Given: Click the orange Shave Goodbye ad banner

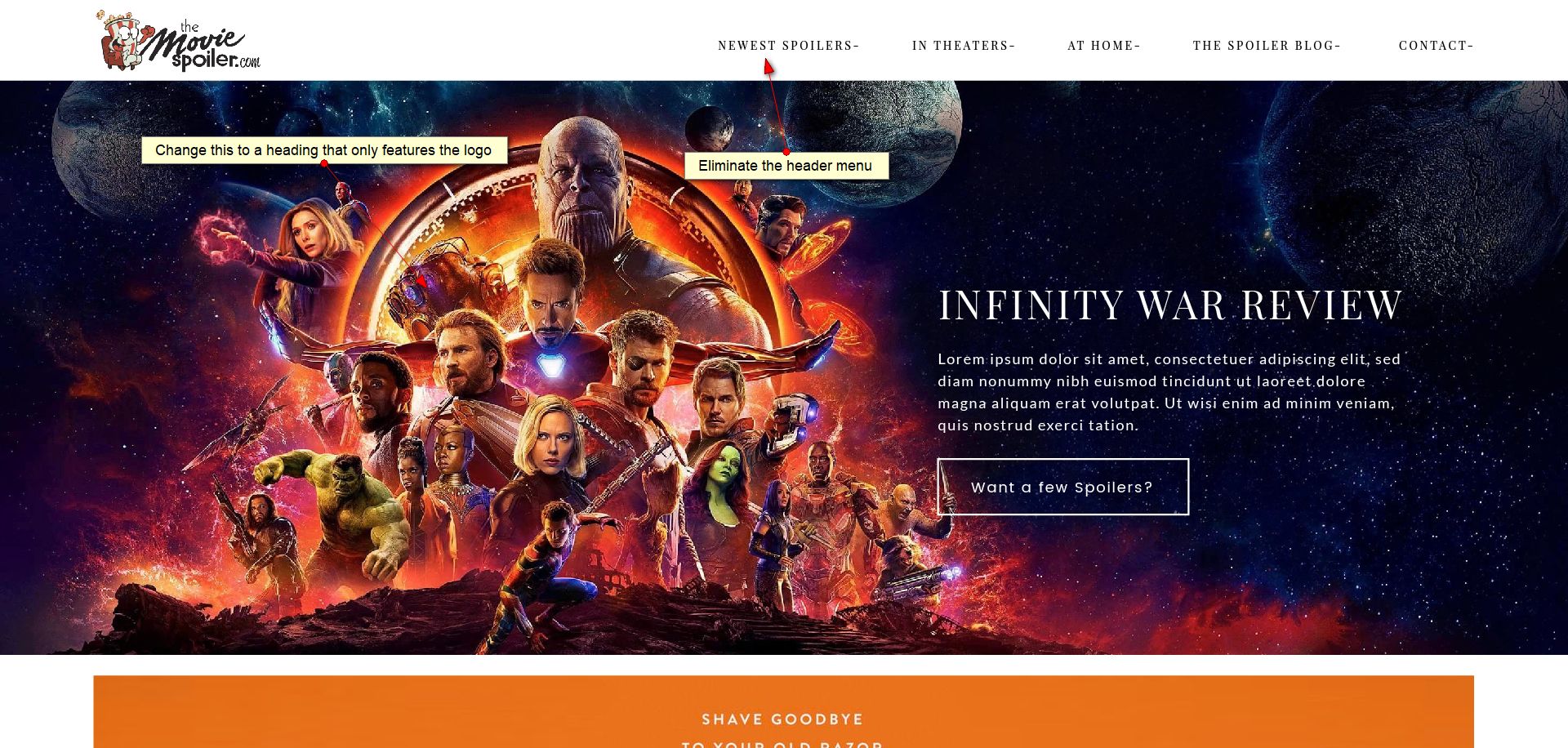Looking at the screenshot, I should coord(783,711).
